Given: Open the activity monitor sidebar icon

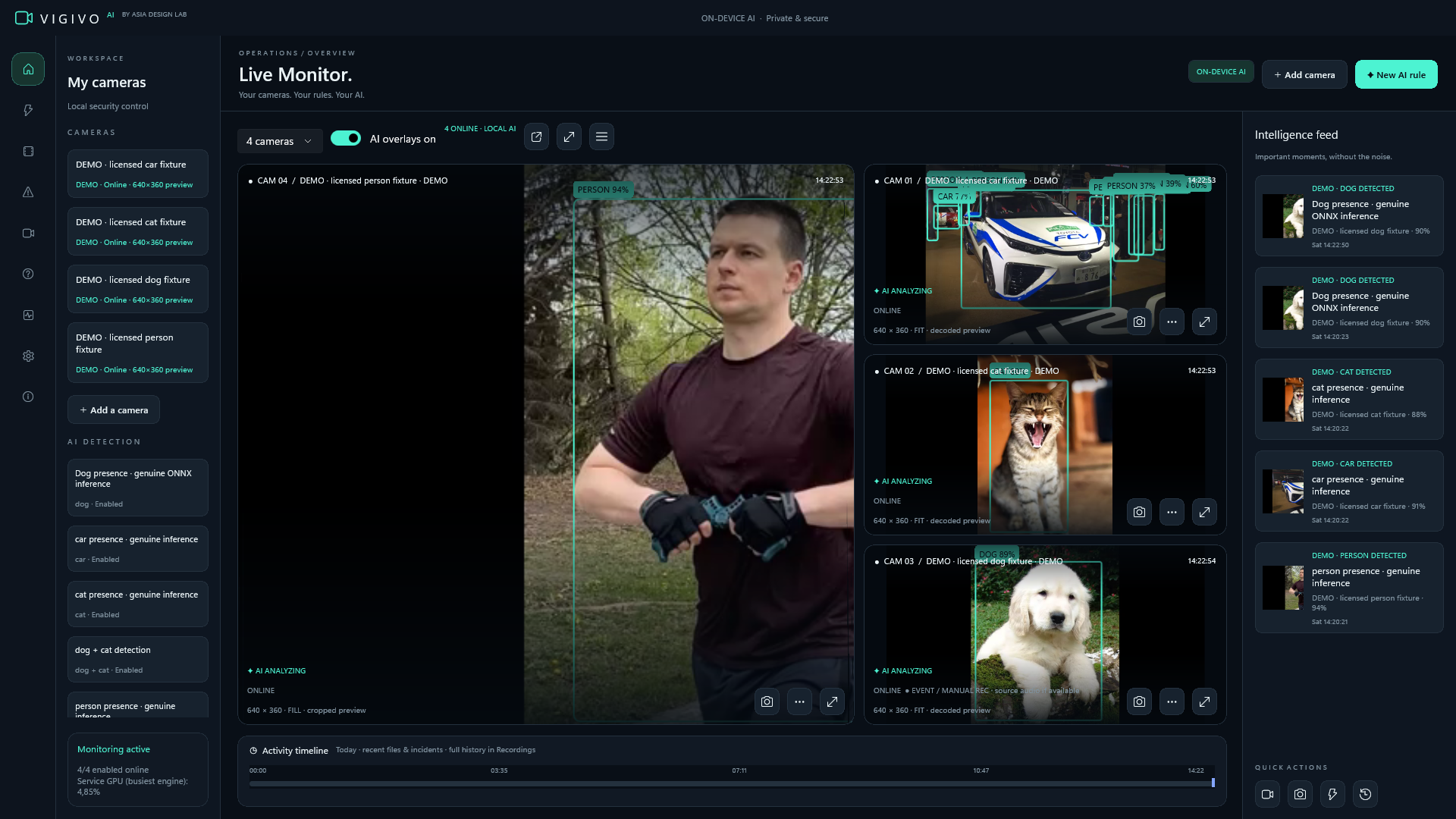Looking at the screenshot, I should 28,315.
